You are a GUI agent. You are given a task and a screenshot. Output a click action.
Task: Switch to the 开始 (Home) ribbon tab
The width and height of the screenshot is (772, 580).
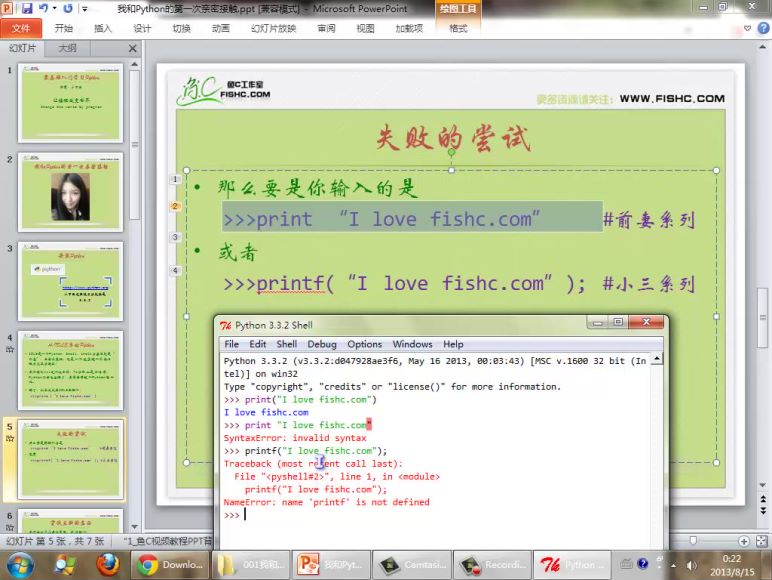pos(64,29)
